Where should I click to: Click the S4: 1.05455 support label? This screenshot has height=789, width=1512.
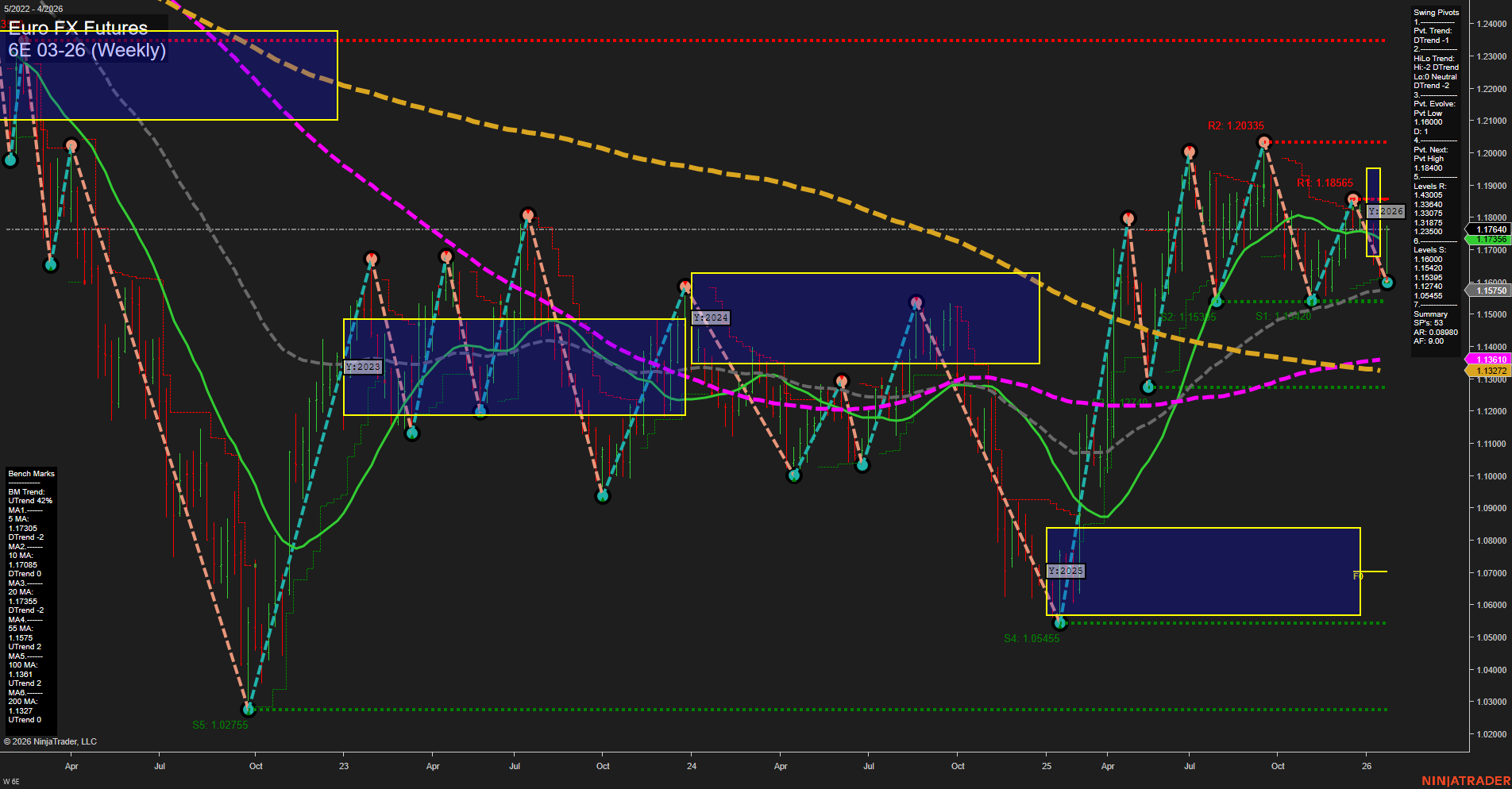pyautogui.click(x=1032, y=637)
